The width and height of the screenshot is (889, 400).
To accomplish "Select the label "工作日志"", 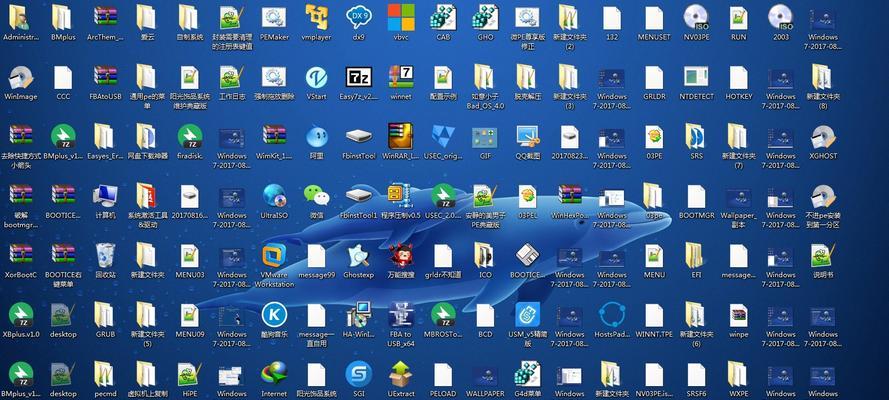I will [232, 96].
